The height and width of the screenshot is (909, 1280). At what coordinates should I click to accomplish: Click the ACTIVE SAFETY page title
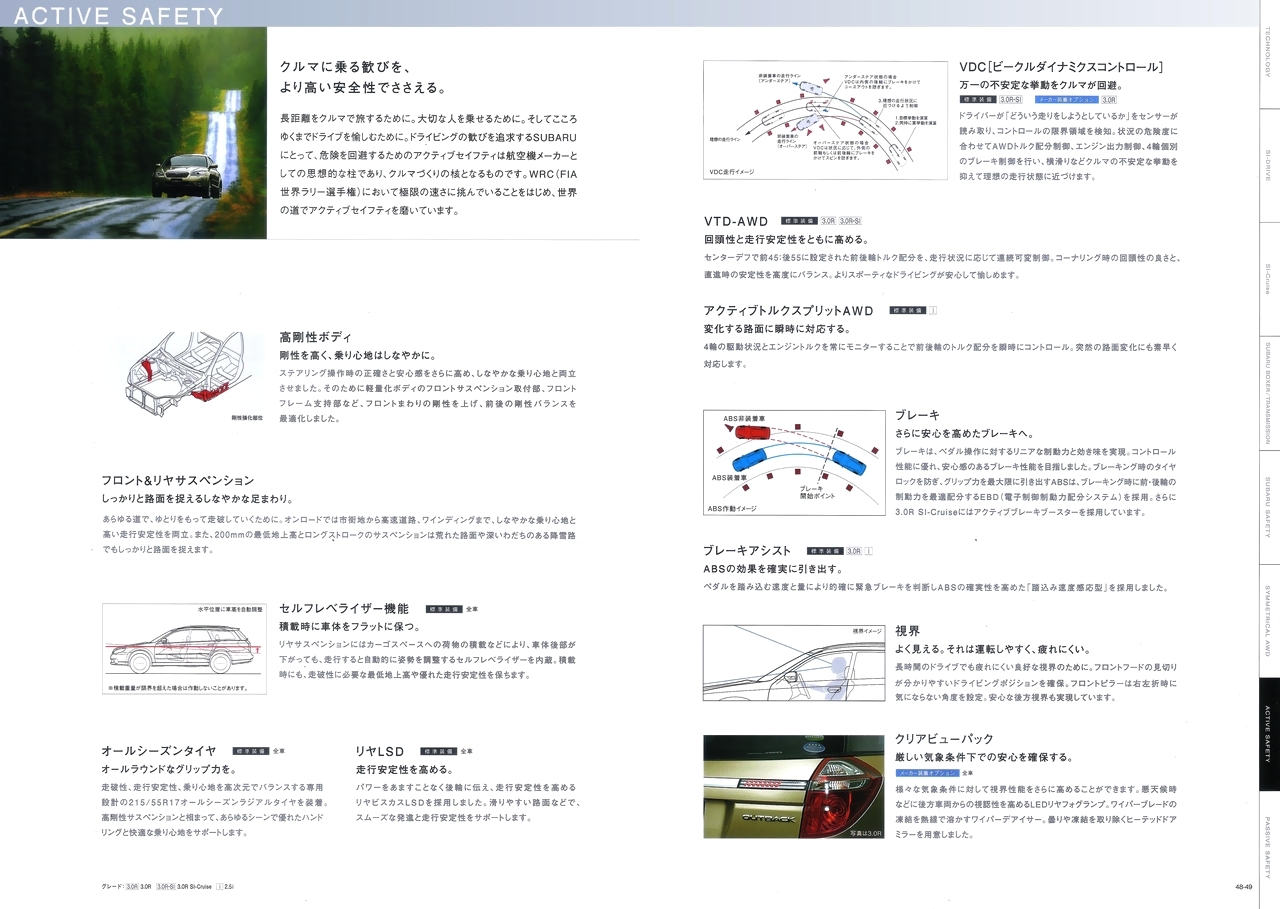119,16
